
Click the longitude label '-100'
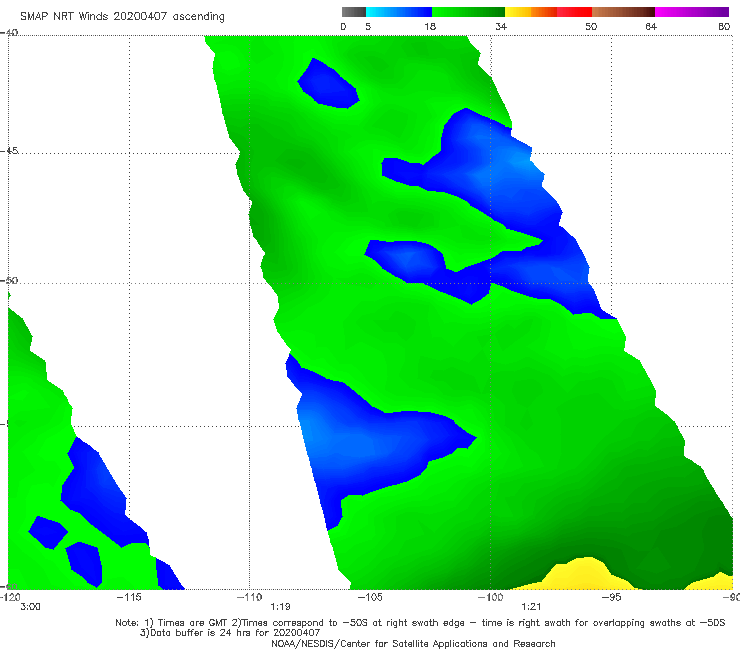click(x=490, y=597)
